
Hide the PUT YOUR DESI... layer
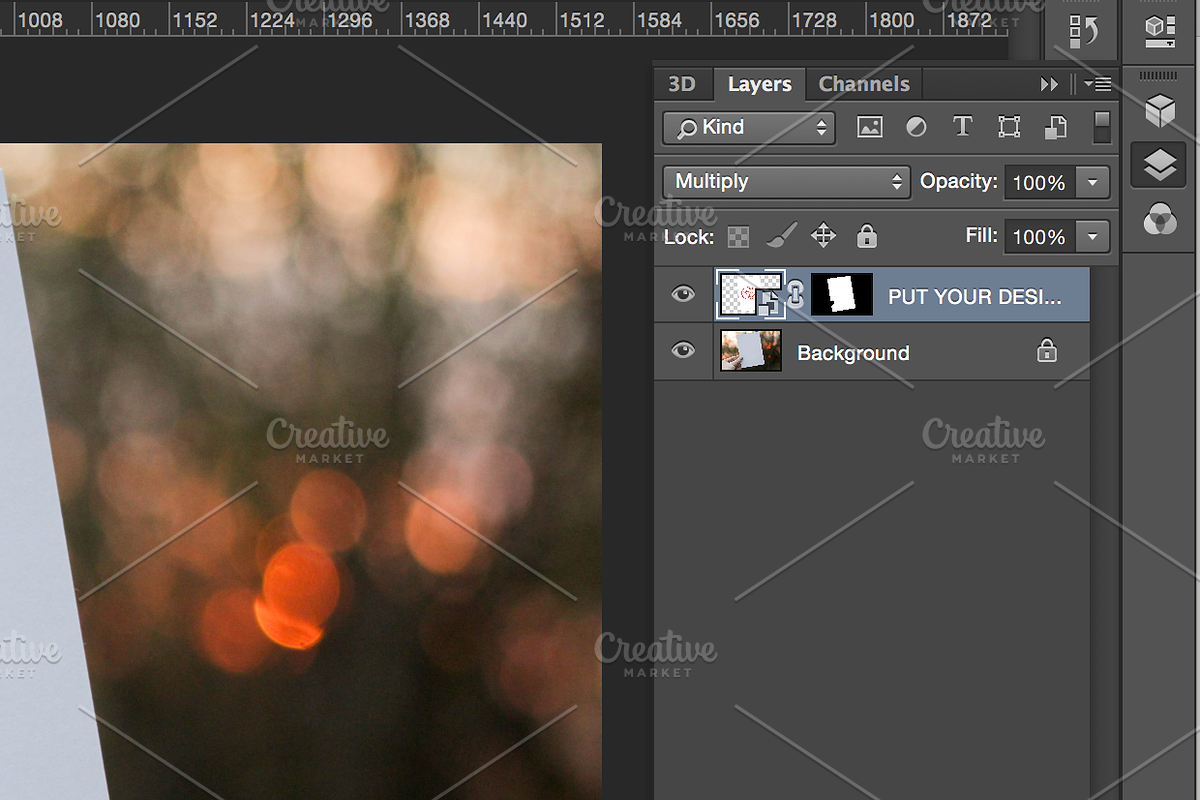tap(683, 295)
